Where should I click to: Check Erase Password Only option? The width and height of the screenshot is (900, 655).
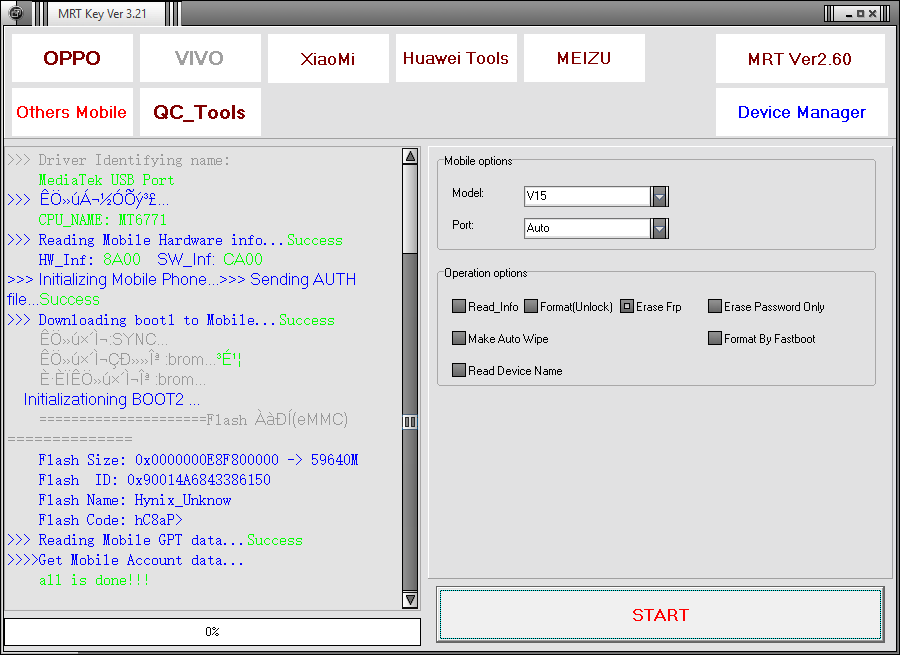pos(715,307)
